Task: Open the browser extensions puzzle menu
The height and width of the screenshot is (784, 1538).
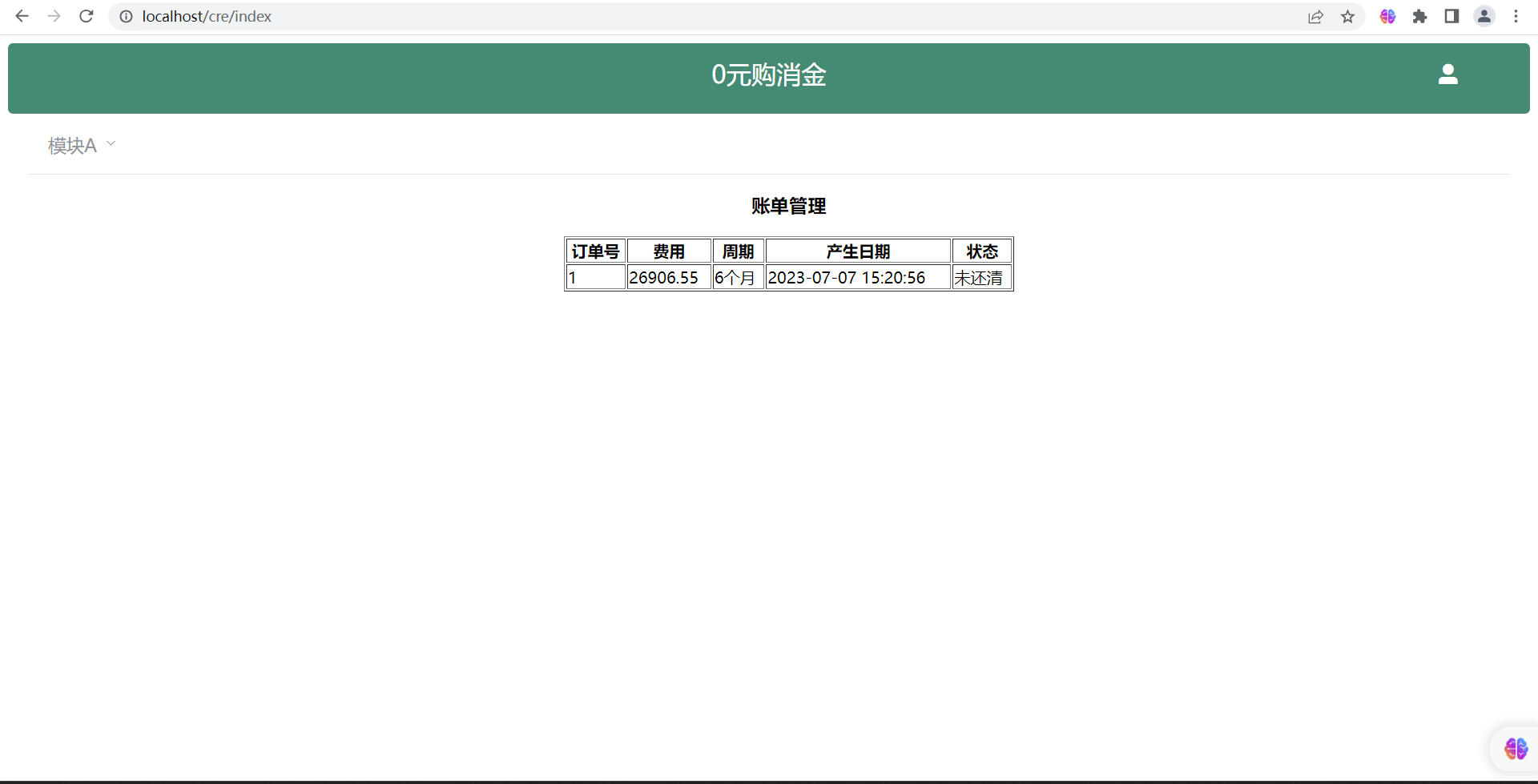Action: (x=1419, y=16)
